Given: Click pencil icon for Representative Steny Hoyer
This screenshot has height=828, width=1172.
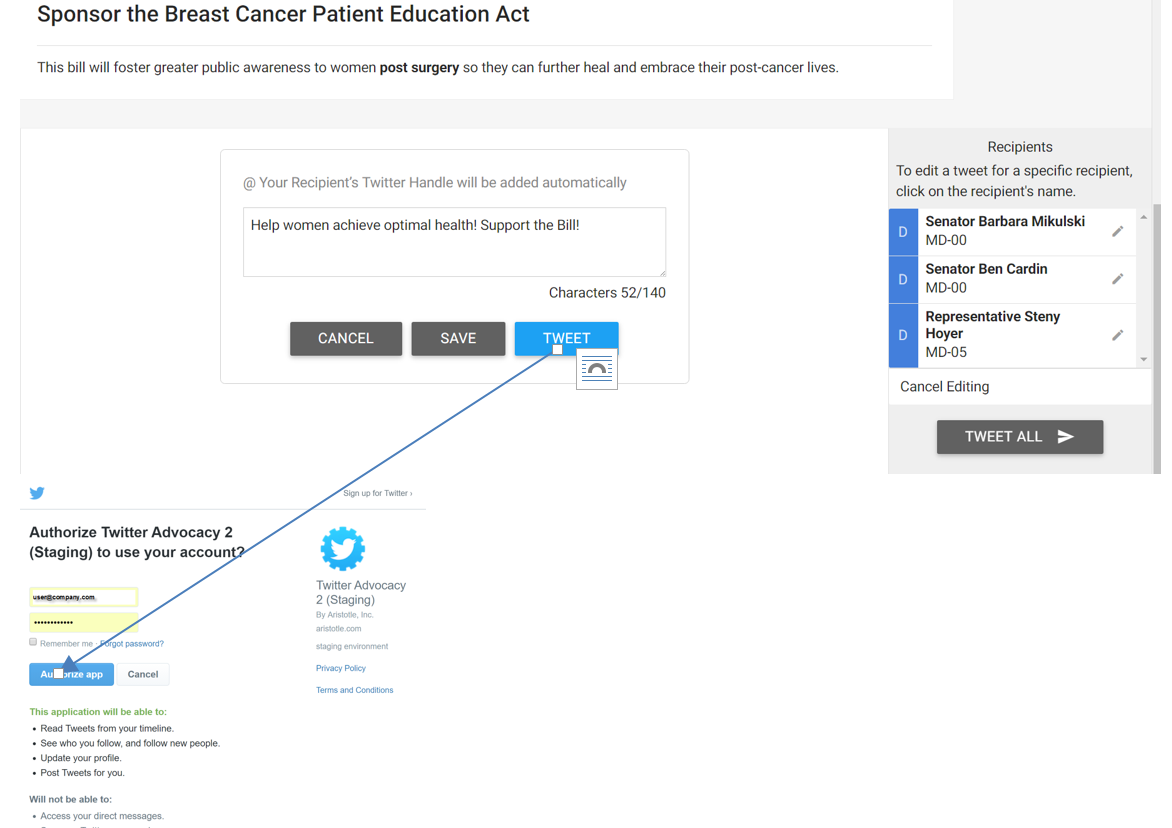Looking at the screenshot, I should [1117, 335].
